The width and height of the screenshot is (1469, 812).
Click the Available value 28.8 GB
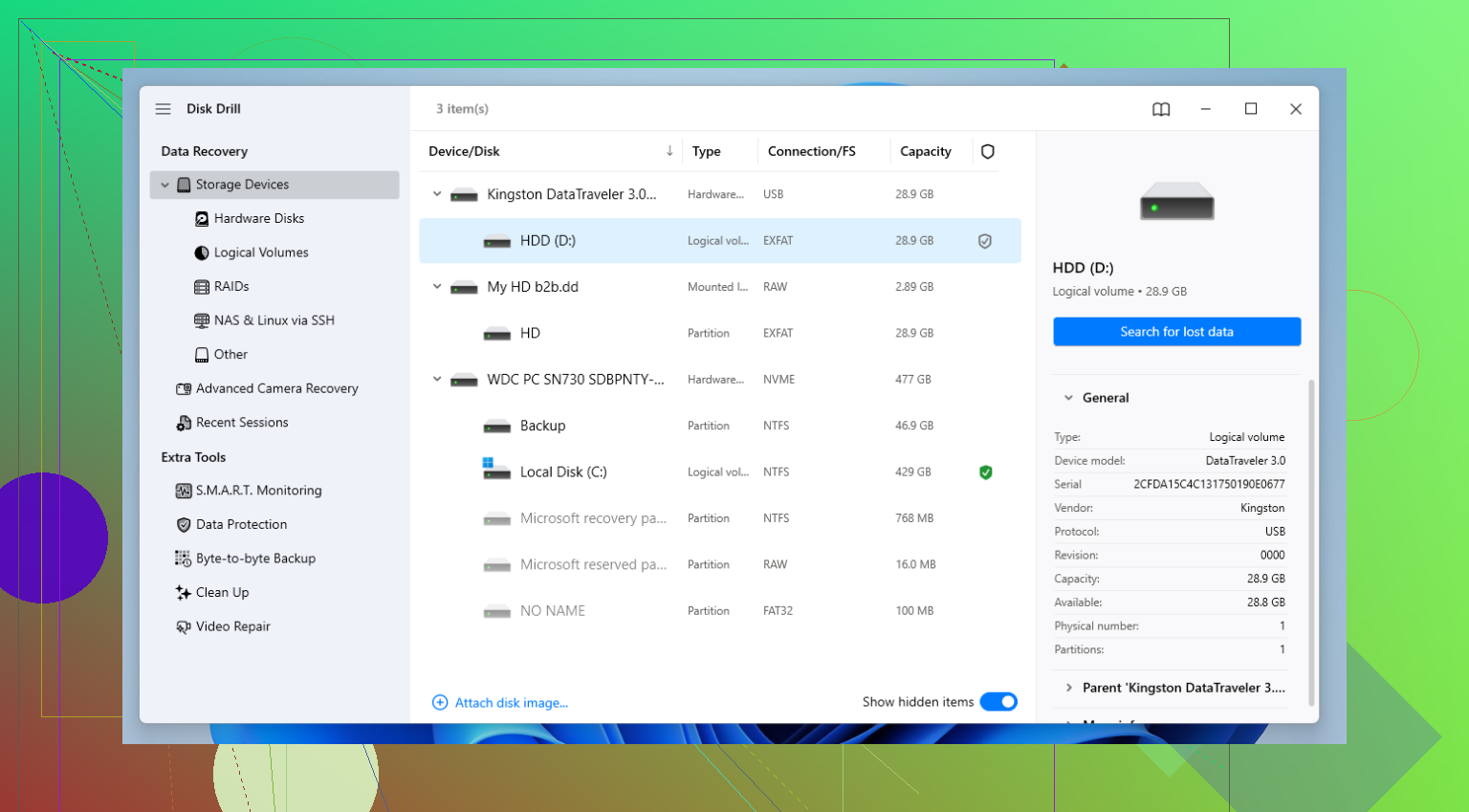1265,603
